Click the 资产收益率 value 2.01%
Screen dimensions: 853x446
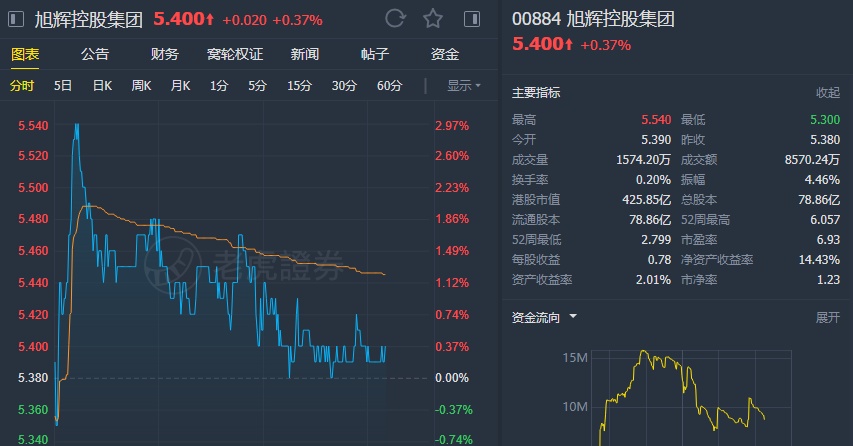[x=653, y=280]
